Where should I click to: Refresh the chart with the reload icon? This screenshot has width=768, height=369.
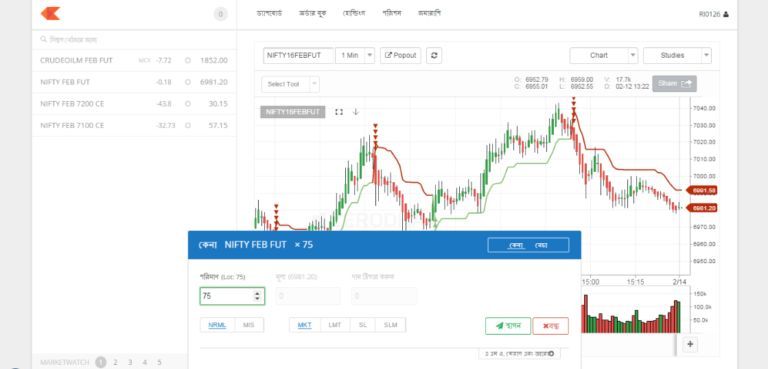[434, 55]
